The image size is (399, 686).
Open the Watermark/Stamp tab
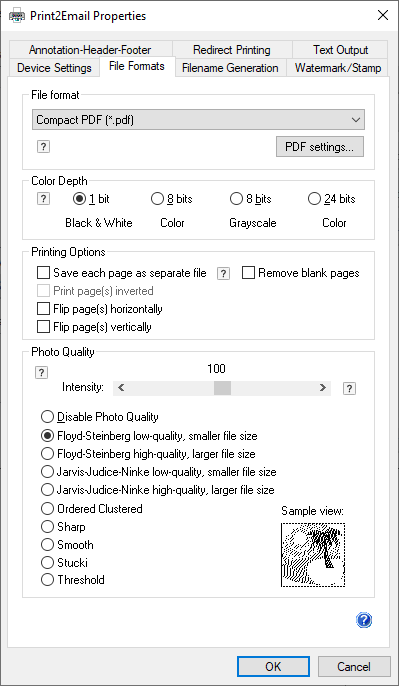[x=338, y=68]
